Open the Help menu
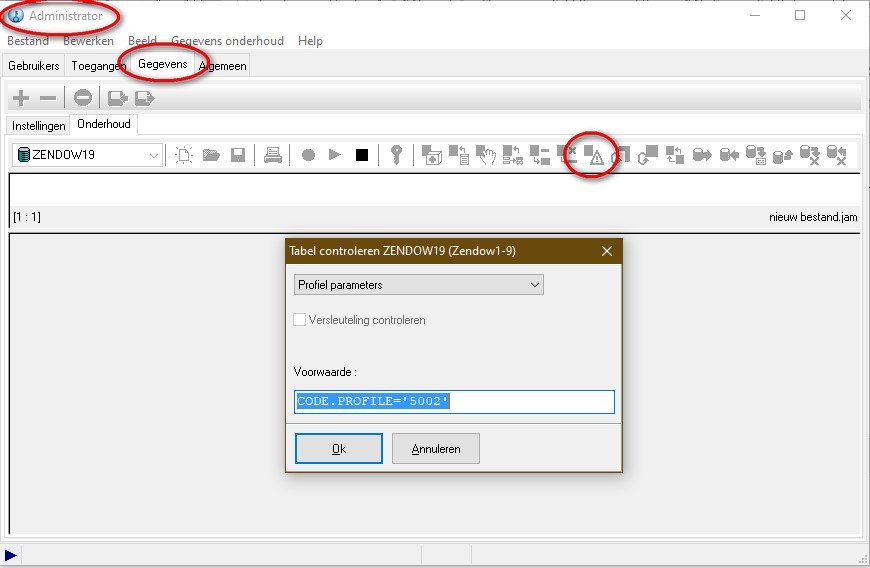The image size is (870, 568). [x=310, y=40]
